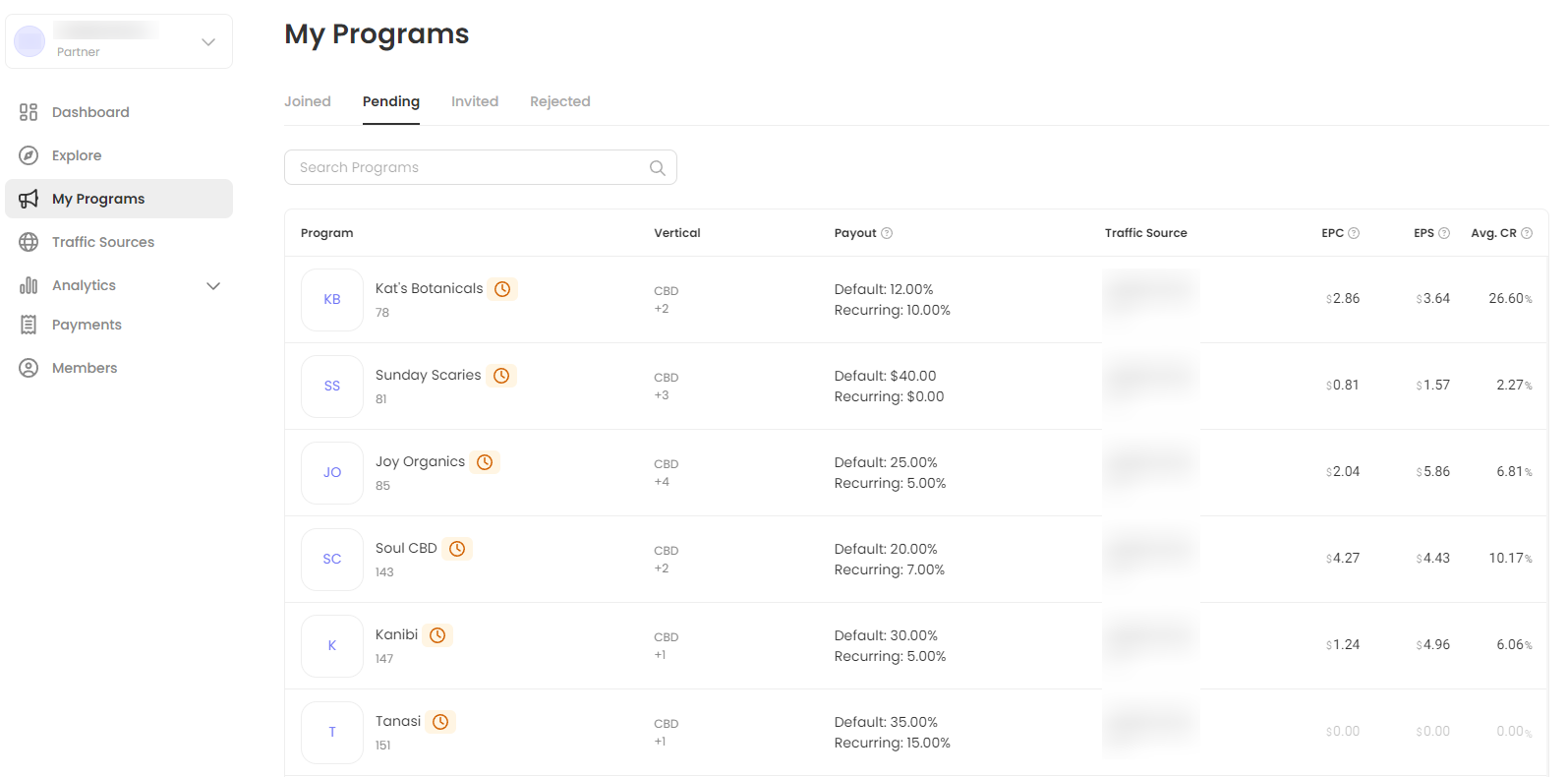The width and height of the screenshot is (1568, 777).
Task: Open the Joy Organics program
Action: 420,462
